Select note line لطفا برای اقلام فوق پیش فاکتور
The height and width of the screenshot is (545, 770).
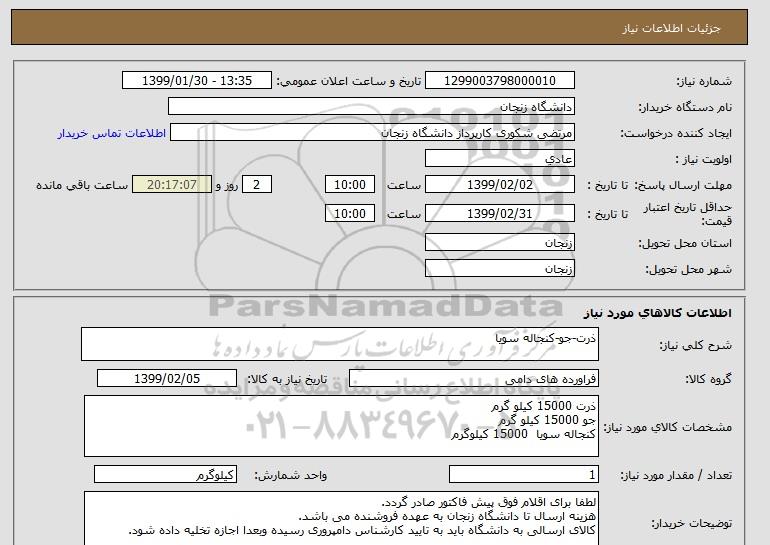[489, 503]
